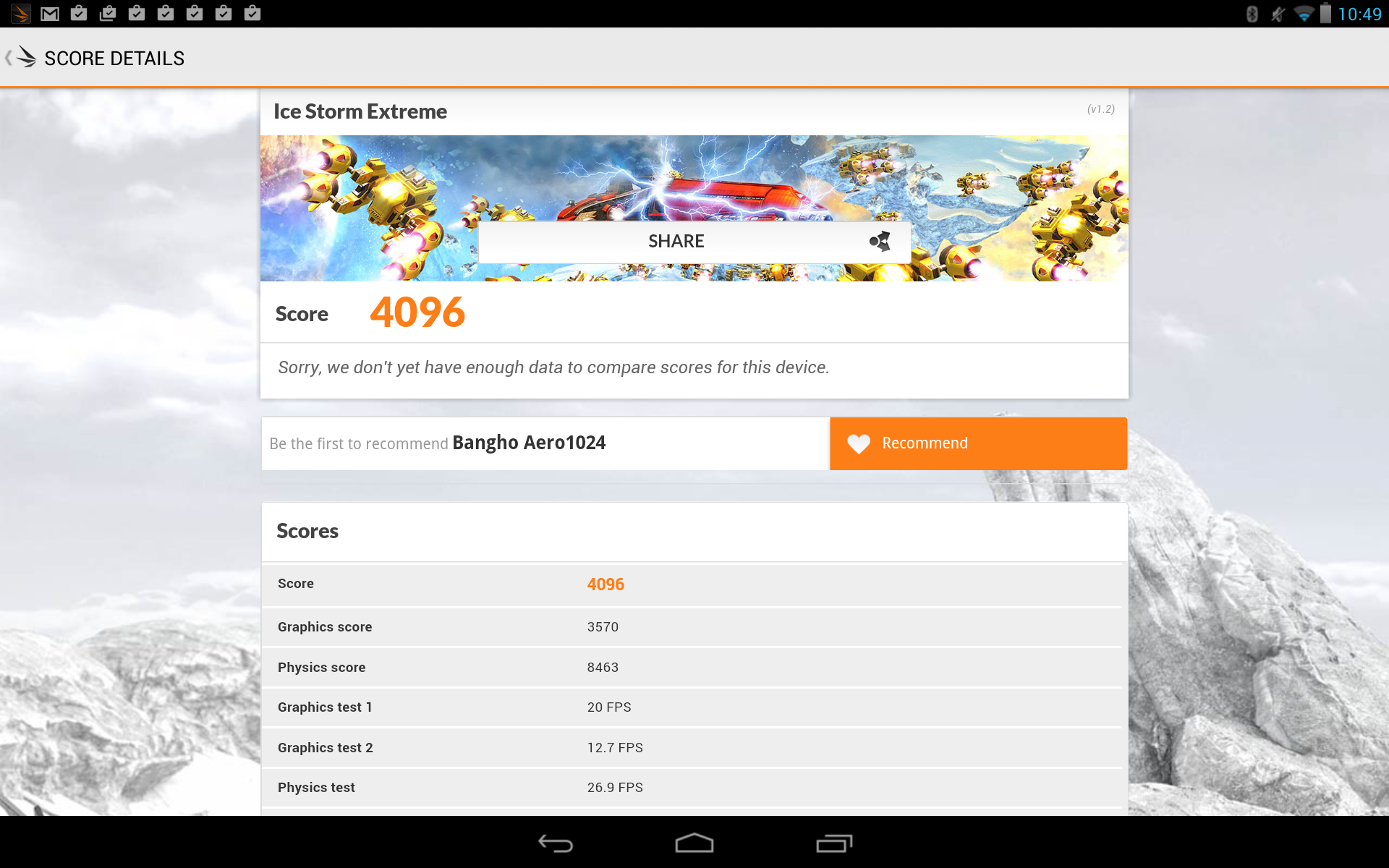Tap the Bluetooth status icon
The width and height of the screenshot is (1389, 868).
[x=1252, y=14]
